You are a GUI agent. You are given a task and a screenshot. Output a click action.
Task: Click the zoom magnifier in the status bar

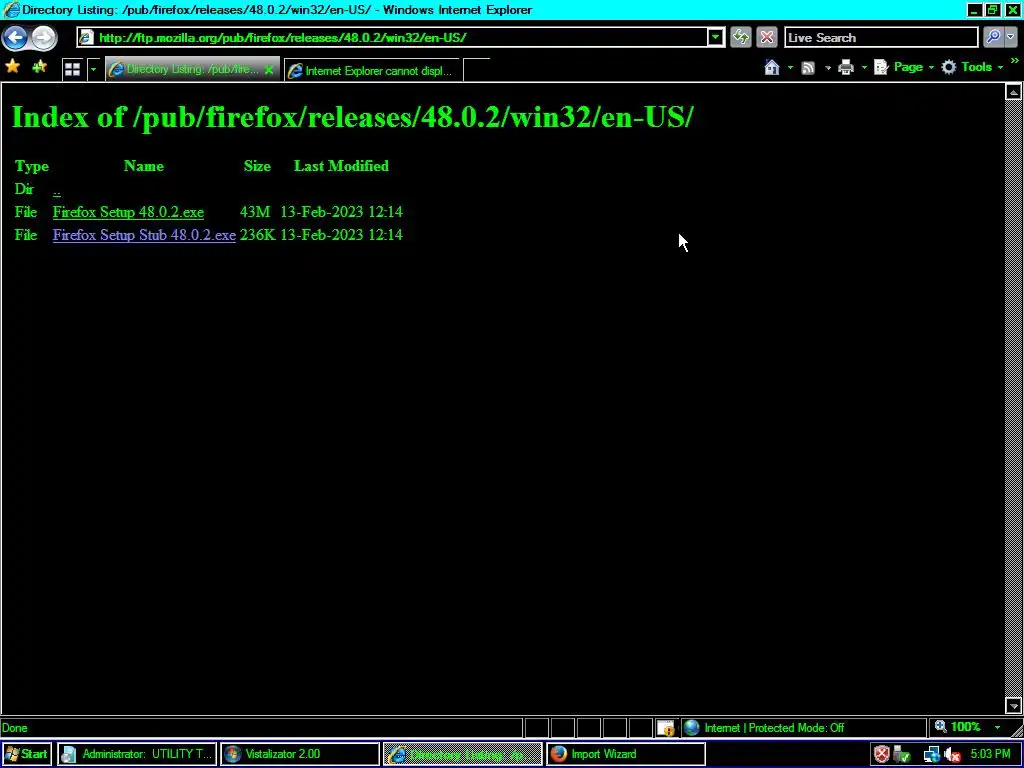coord(941,727)
